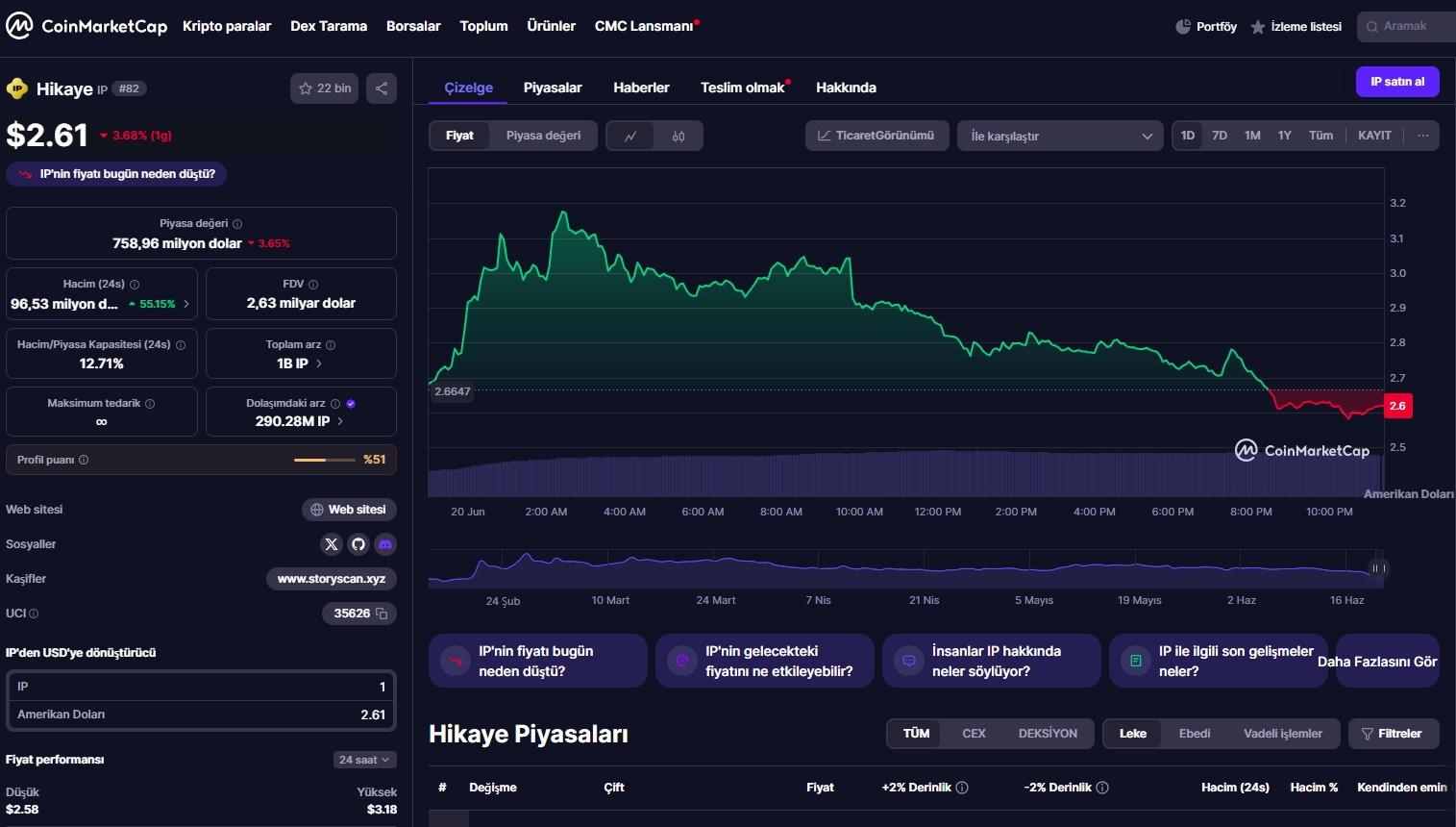Click the CoinMarketCap logo
This screenshot has height=827, width=1456.
click(86, 26)
